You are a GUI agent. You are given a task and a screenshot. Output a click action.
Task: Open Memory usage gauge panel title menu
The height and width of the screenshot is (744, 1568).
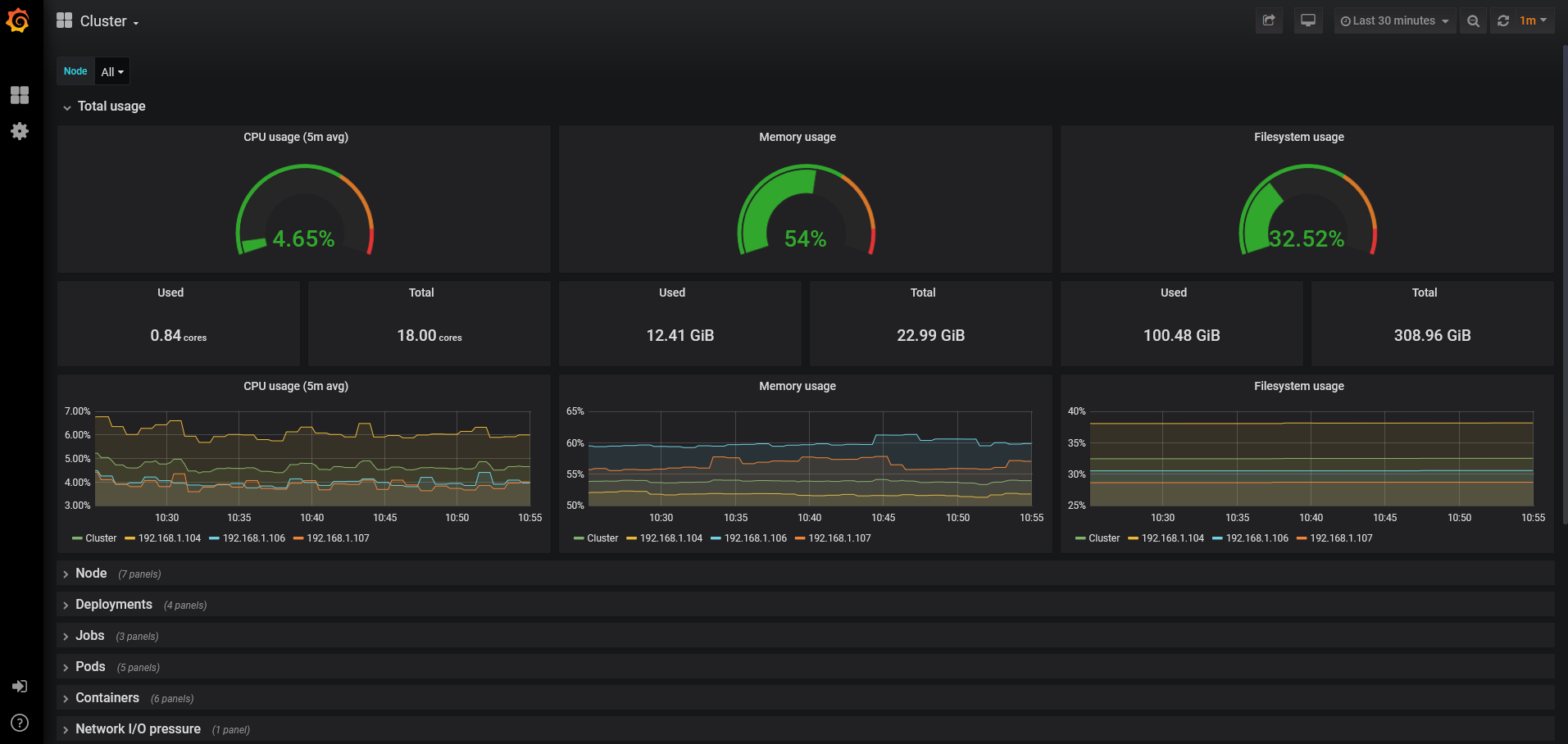(x=798, y=137)
